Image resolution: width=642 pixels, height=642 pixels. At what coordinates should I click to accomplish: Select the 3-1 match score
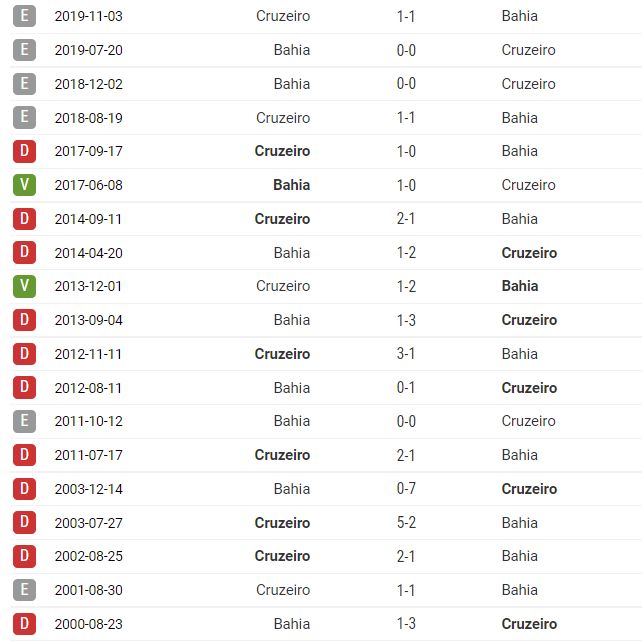(406, 354)
